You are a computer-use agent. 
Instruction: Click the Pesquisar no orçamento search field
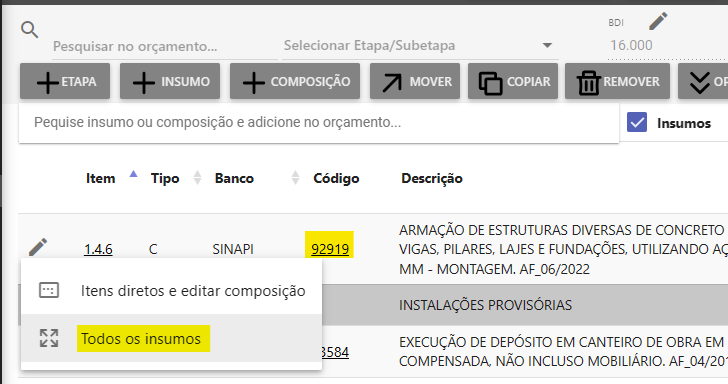coord(165,46)
